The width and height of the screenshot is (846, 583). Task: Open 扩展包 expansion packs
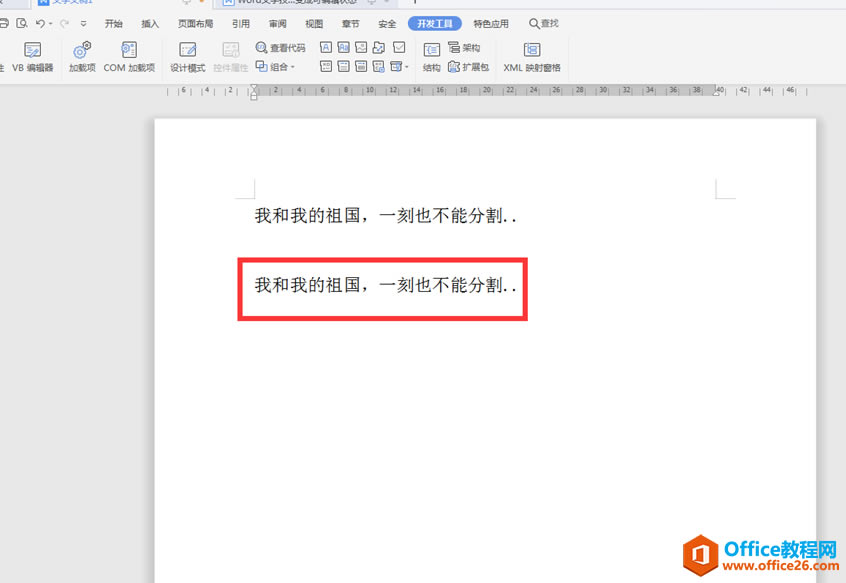pos(468,67)
